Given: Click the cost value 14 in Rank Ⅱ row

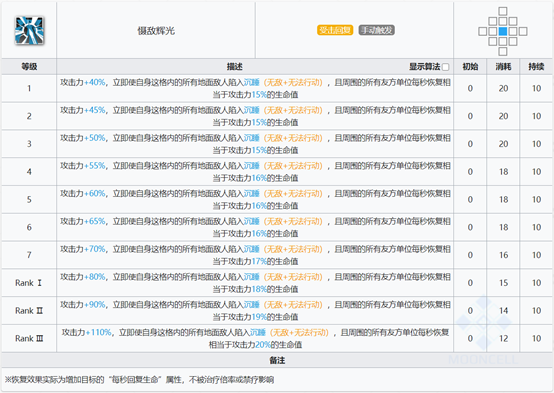Looking at the screenshot, I should 503,311.
